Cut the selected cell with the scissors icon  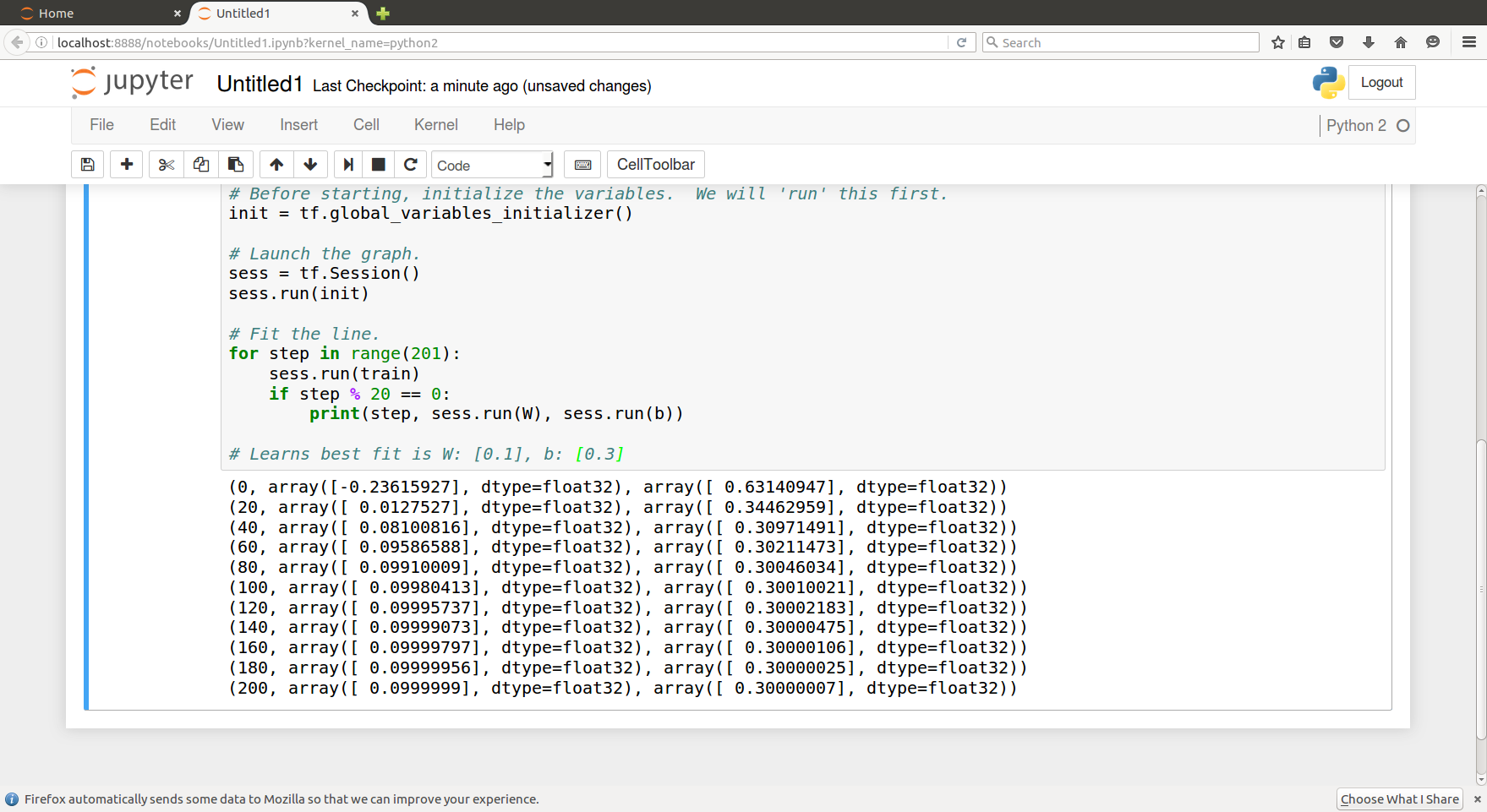click(x=166, y=164)
